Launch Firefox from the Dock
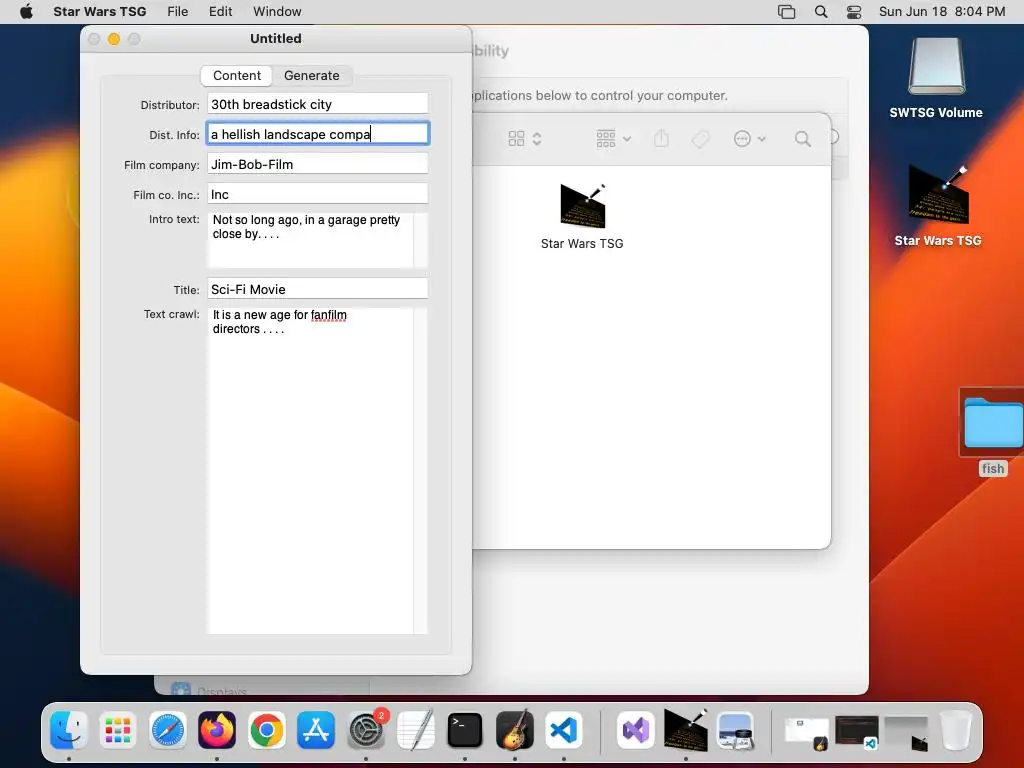Viewport: 1024px width, 768px height. point(217,729)
